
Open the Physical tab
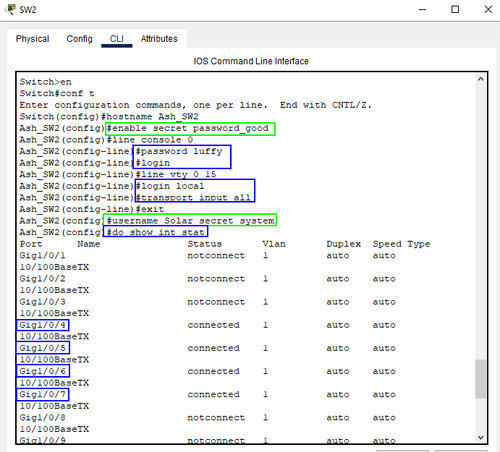pyautogui.click(x=32, y=39)
